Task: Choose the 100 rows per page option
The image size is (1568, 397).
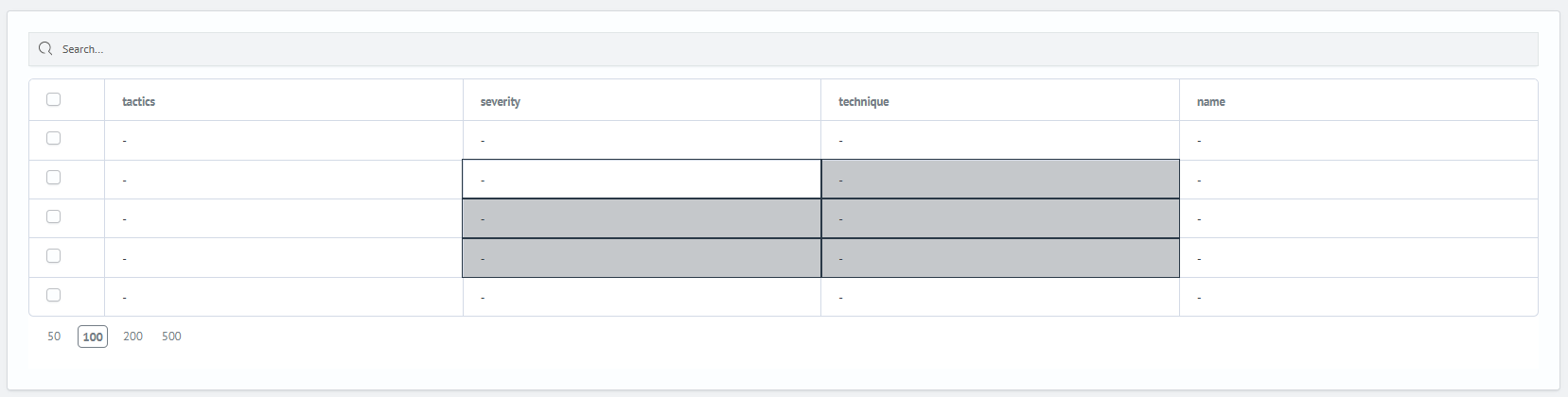Action: [93, 337]
